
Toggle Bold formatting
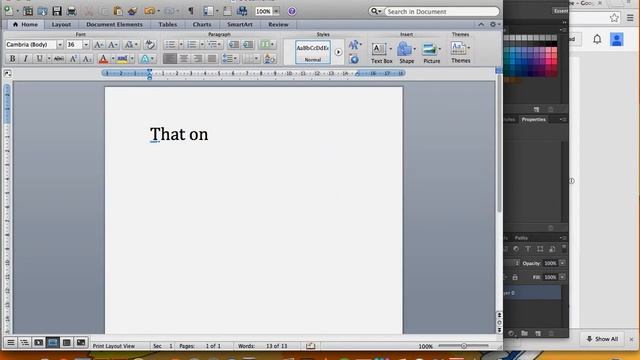12,59
